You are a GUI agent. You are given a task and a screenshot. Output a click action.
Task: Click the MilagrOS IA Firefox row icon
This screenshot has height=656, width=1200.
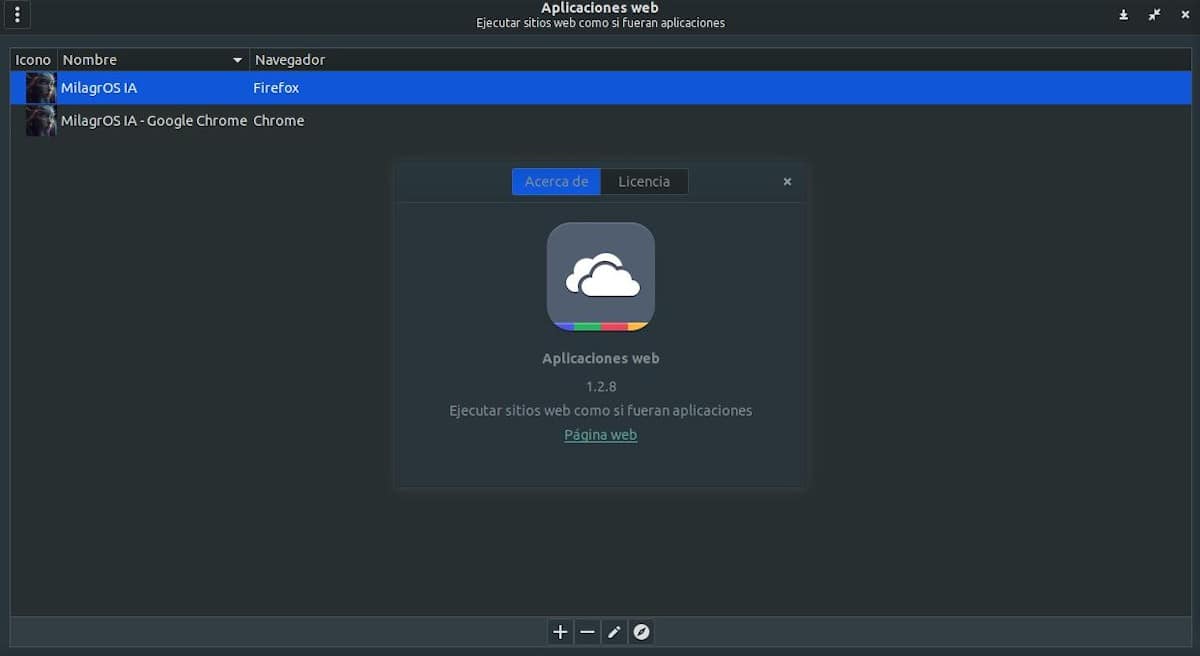coord(39,87)
